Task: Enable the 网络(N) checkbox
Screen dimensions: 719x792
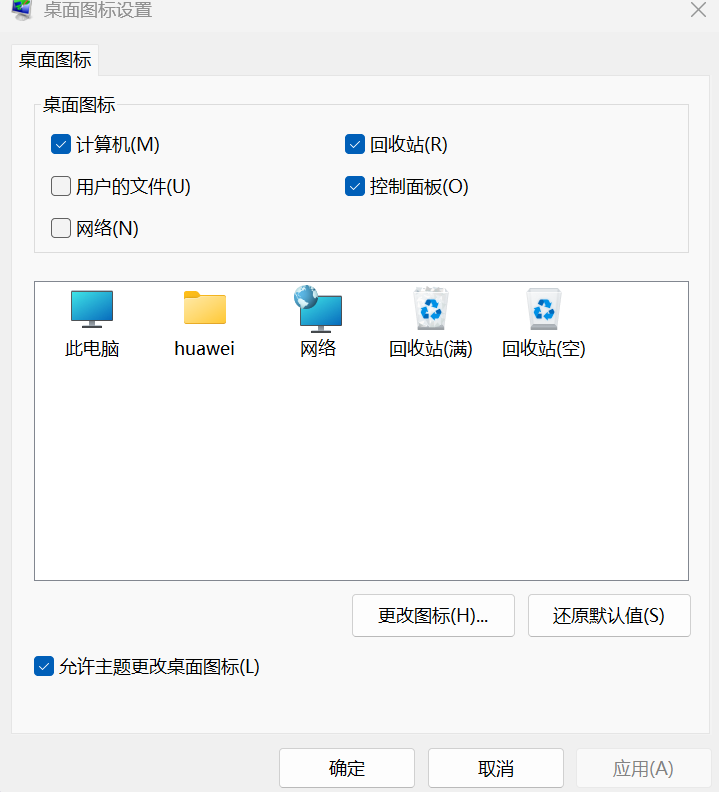Action: [61, 228]
